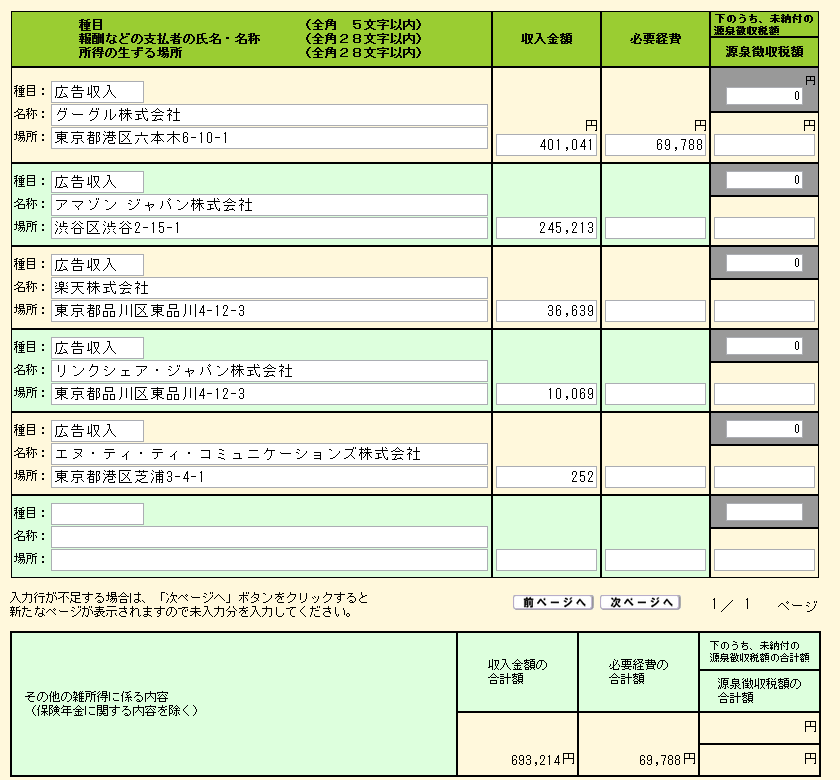Click the 収入金額の合計額 label
840x780 pixels.
coord(518,672)
